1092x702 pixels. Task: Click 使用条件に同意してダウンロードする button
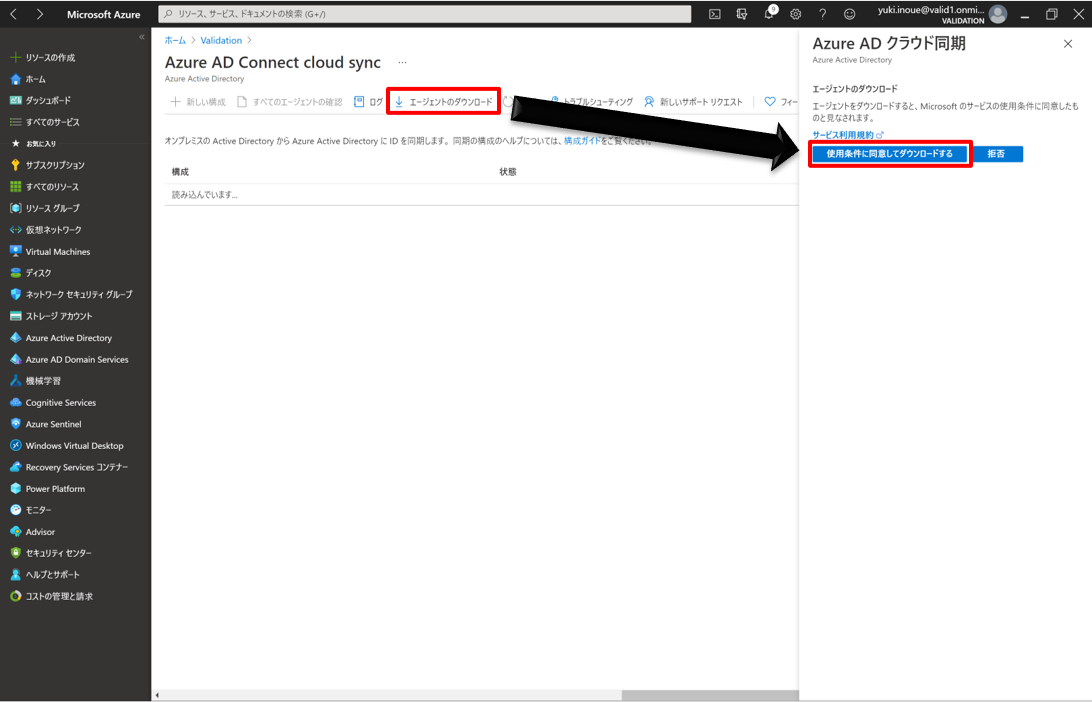(889, 154)
